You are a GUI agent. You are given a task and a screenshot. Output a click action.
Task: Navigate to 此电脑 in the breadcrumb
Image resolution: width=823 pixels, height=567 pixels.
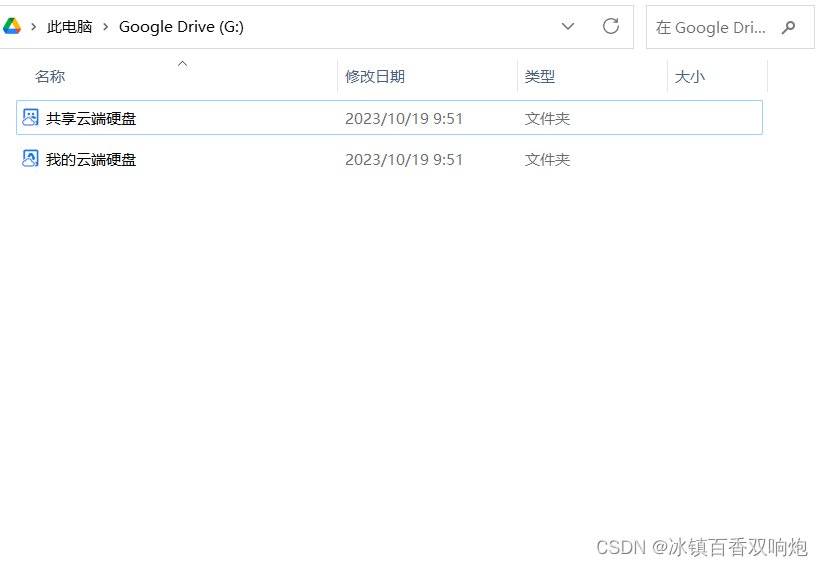click(x=69, y=27)
